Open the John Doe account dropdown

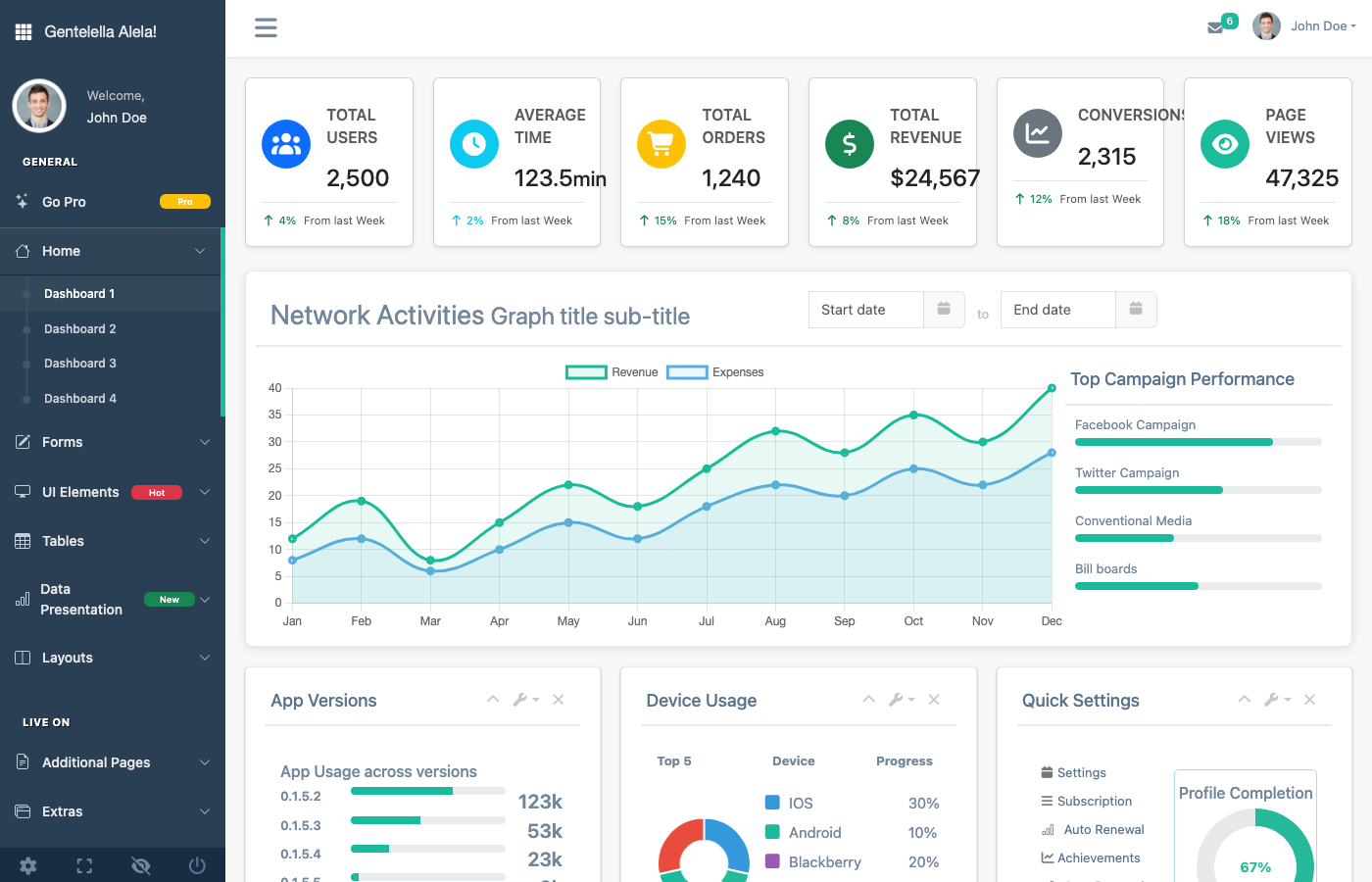pos(1317,25)
